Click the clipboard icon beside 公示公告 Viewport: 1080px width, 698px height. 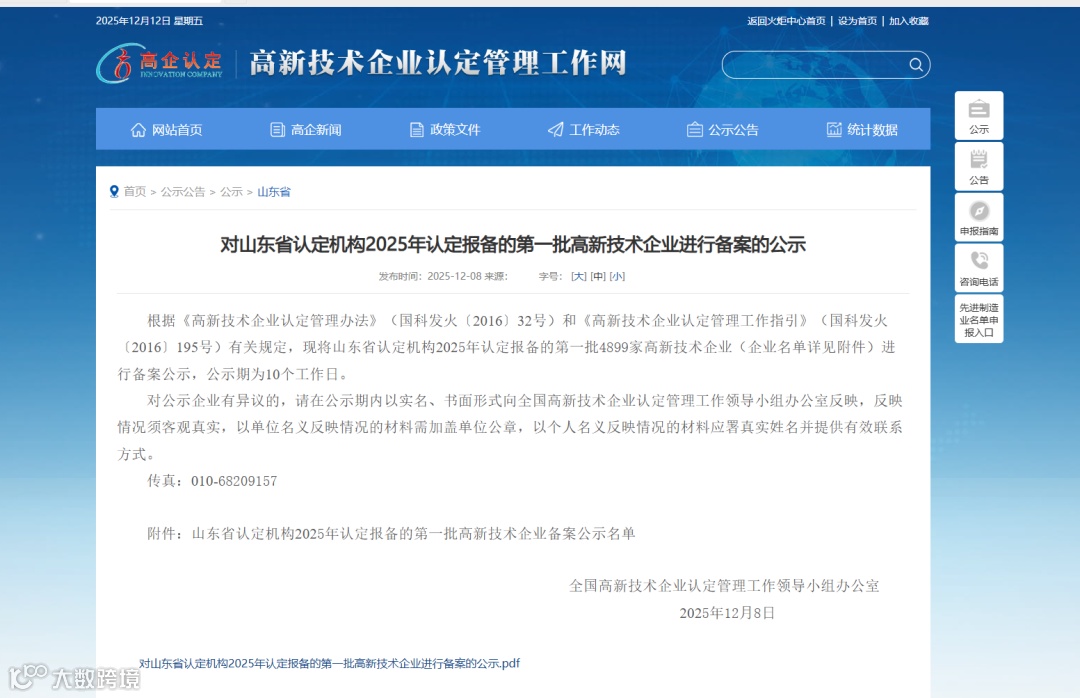(695, 130)
